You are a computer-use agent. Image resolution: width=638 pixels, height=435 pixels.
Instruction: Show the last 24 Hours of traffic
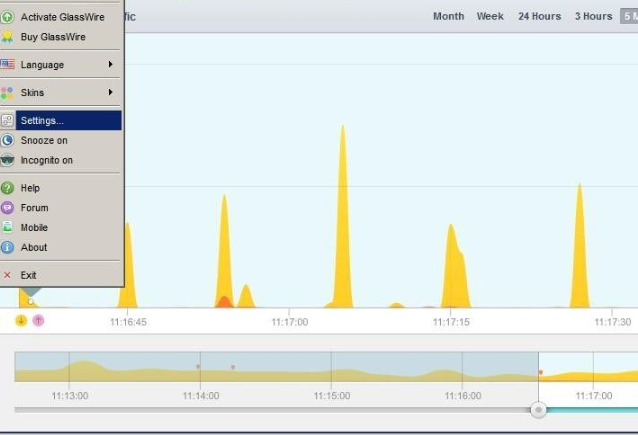pos(539,16)
